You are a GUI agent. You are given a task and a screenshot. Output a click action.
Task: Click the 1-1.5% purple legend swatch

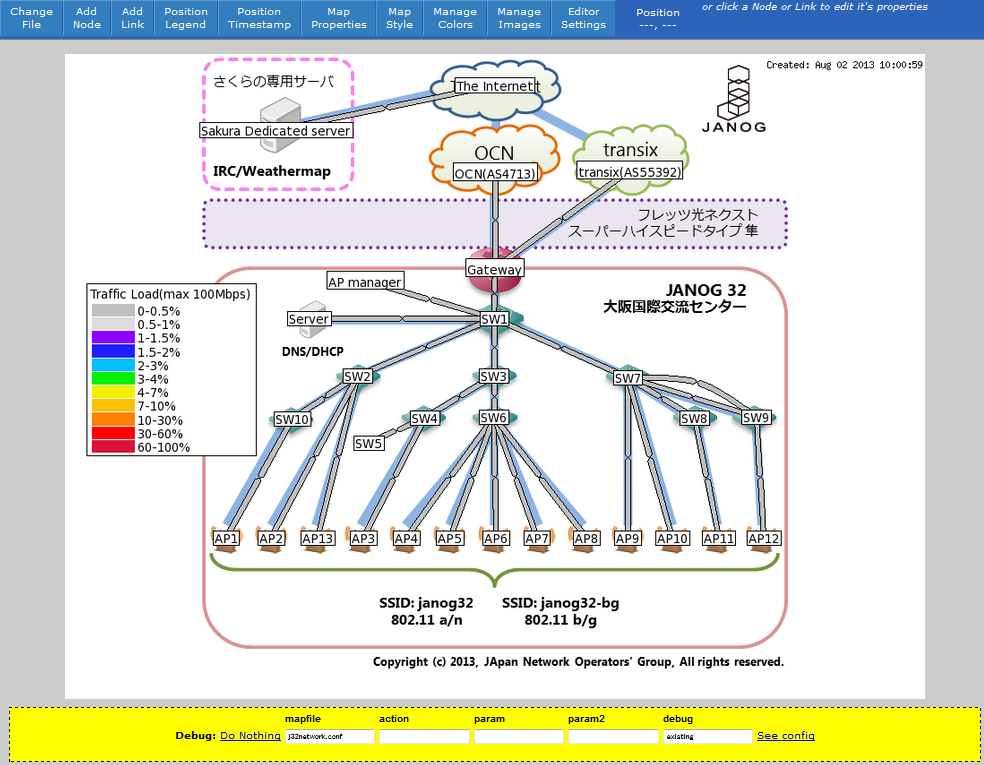[113, 338]
